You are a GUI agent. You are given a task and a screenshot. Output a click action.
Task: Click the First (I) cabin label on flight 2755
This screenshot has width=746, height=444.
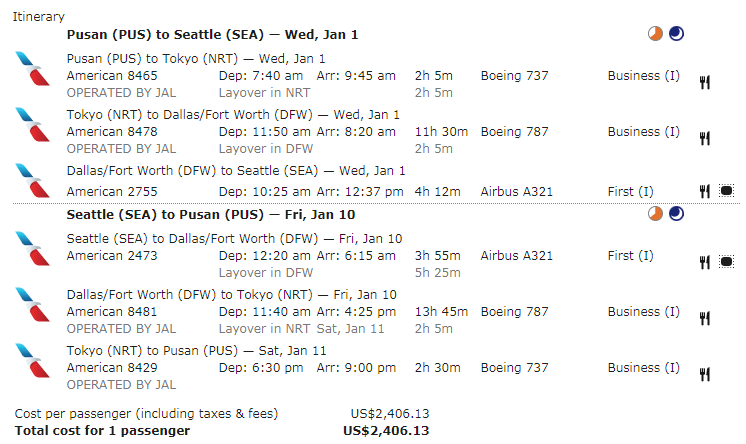630,192
